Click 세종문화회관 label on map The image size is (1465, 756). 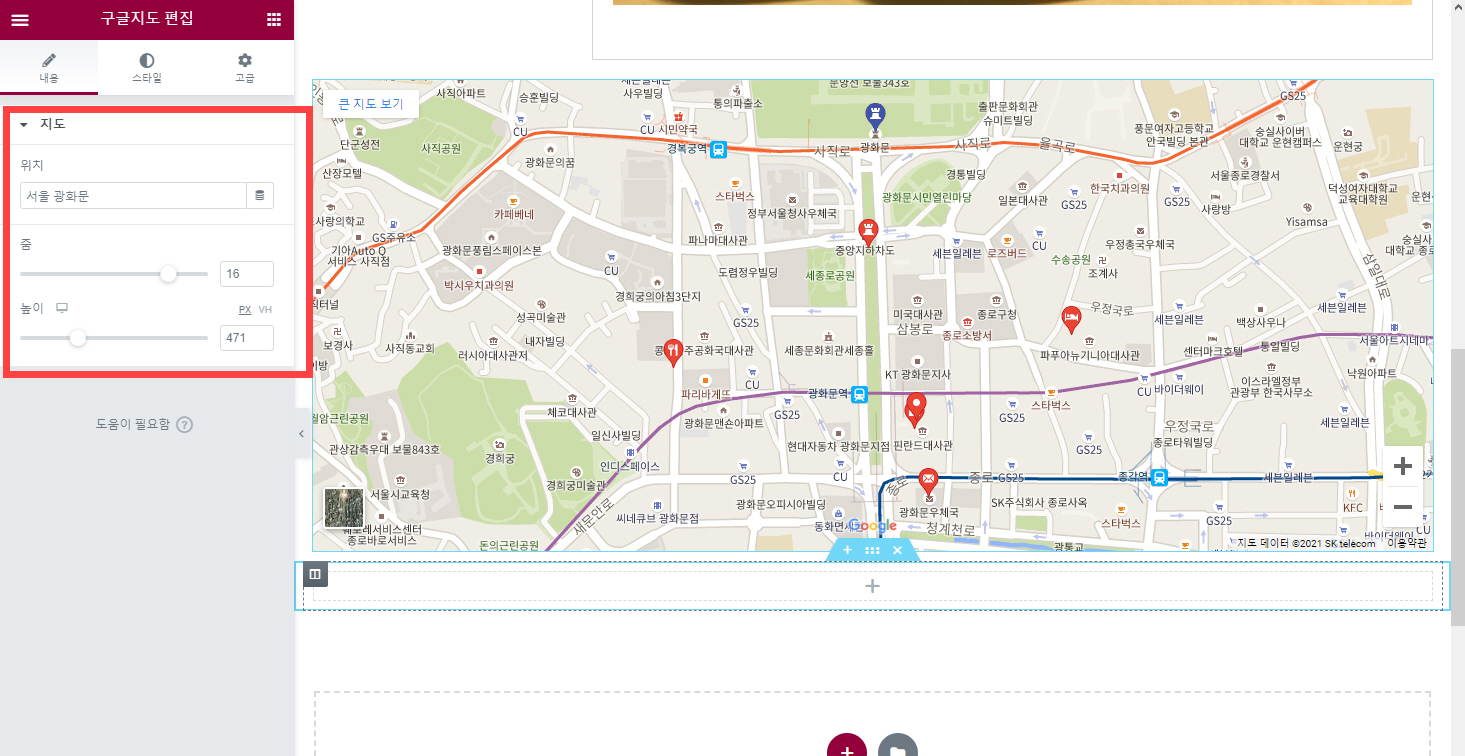click(829, 351)
